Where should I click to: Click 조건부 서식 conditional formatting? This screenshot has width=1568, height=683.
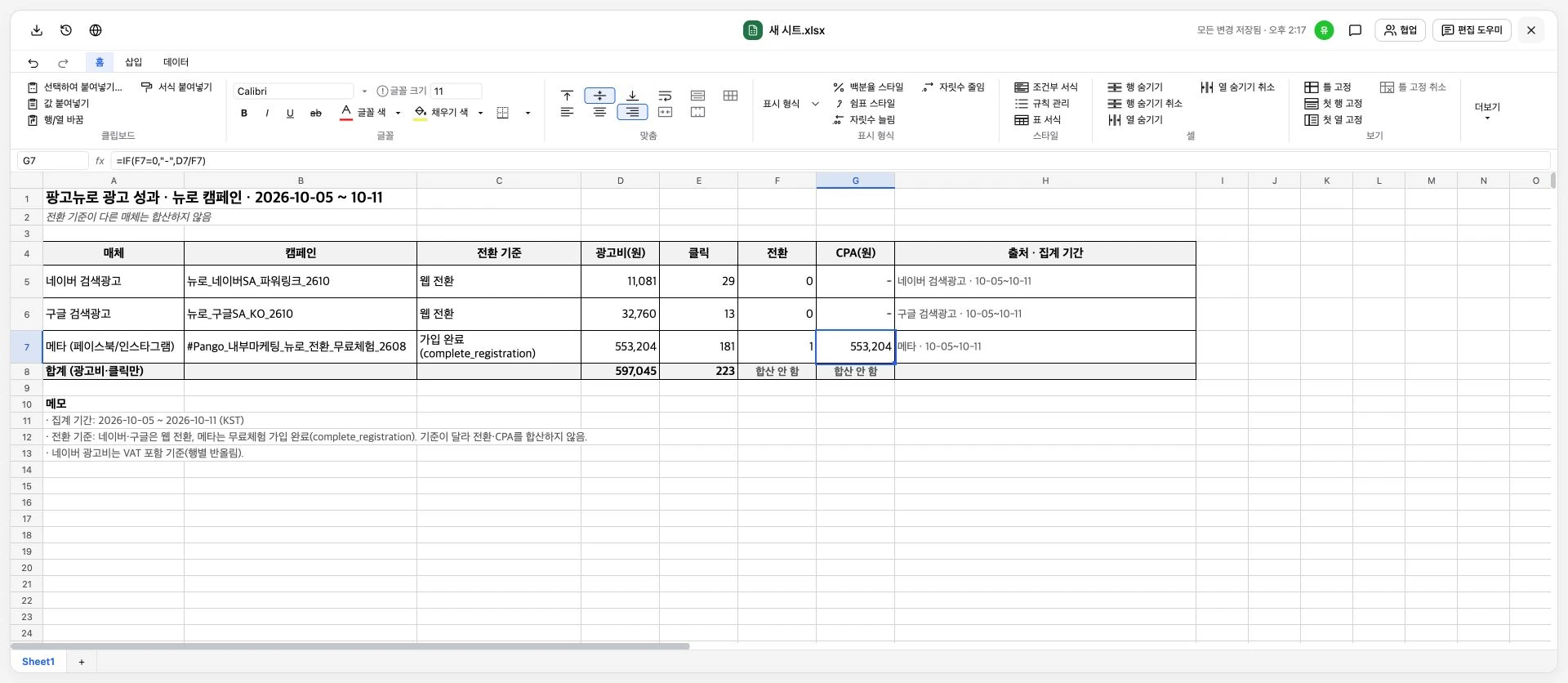point(1046,87)
